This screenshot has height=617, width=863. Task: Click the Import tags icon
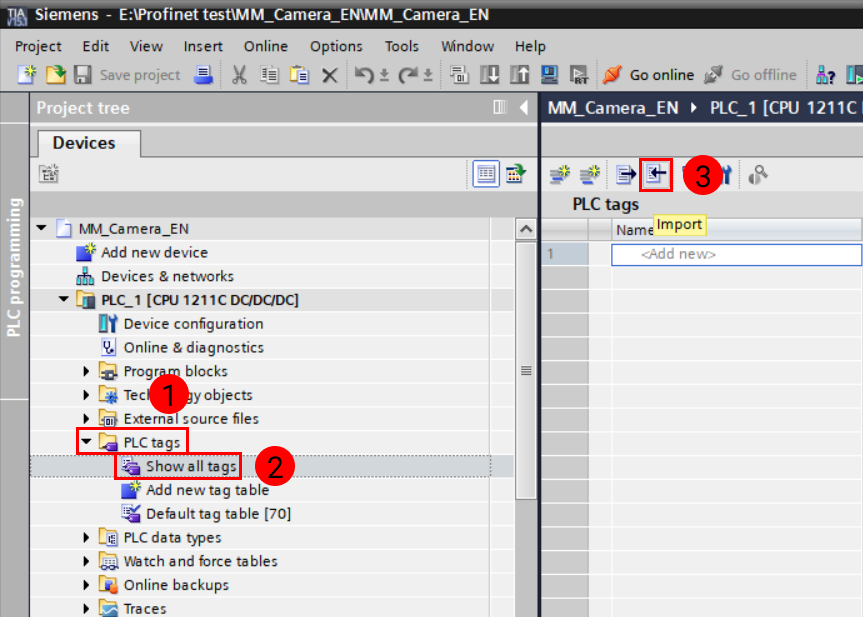[x=656, y=174]
